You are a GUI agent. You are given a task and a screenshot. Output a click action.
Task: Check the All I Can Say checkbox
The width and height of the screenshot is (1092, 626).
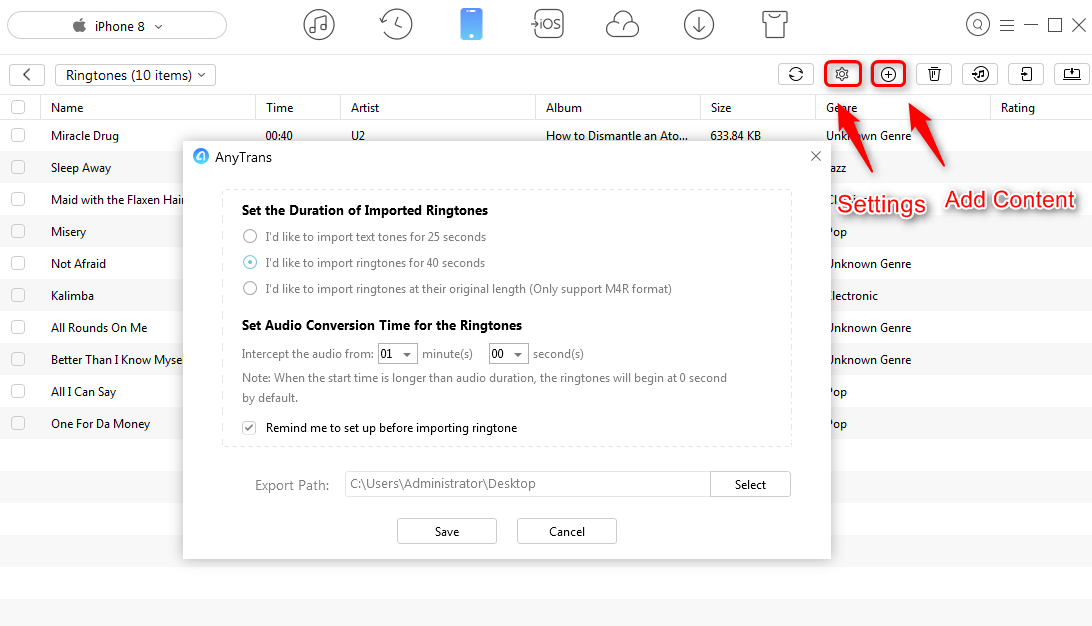click(x=18, y=391)
